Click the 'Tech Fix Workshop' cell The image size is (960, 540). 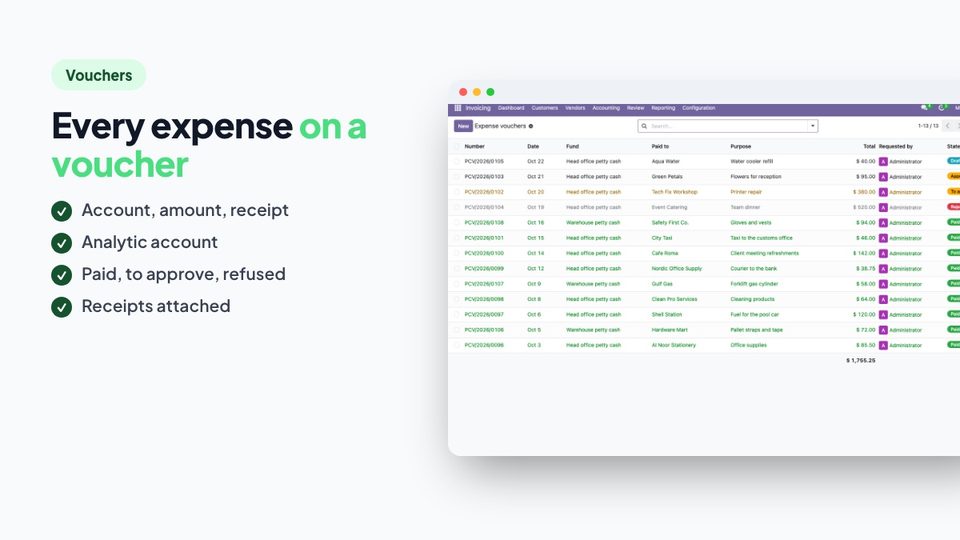tap(675, 192)
